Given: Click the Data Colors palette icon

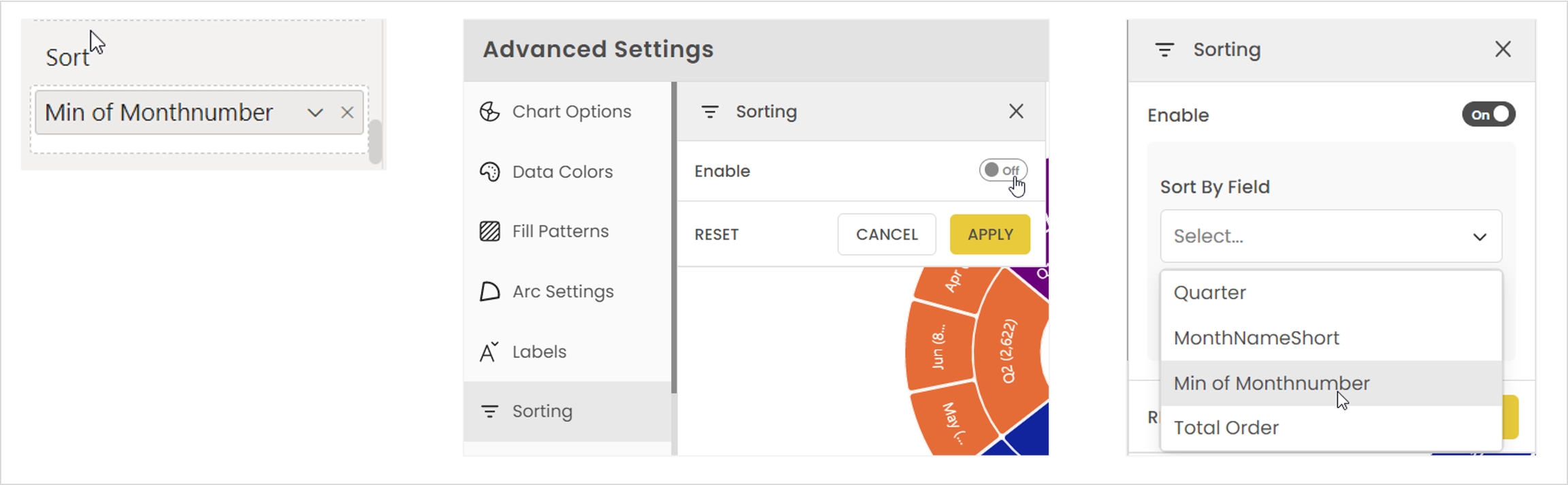Looking at the screenshot, I should [x=489, y=172].
